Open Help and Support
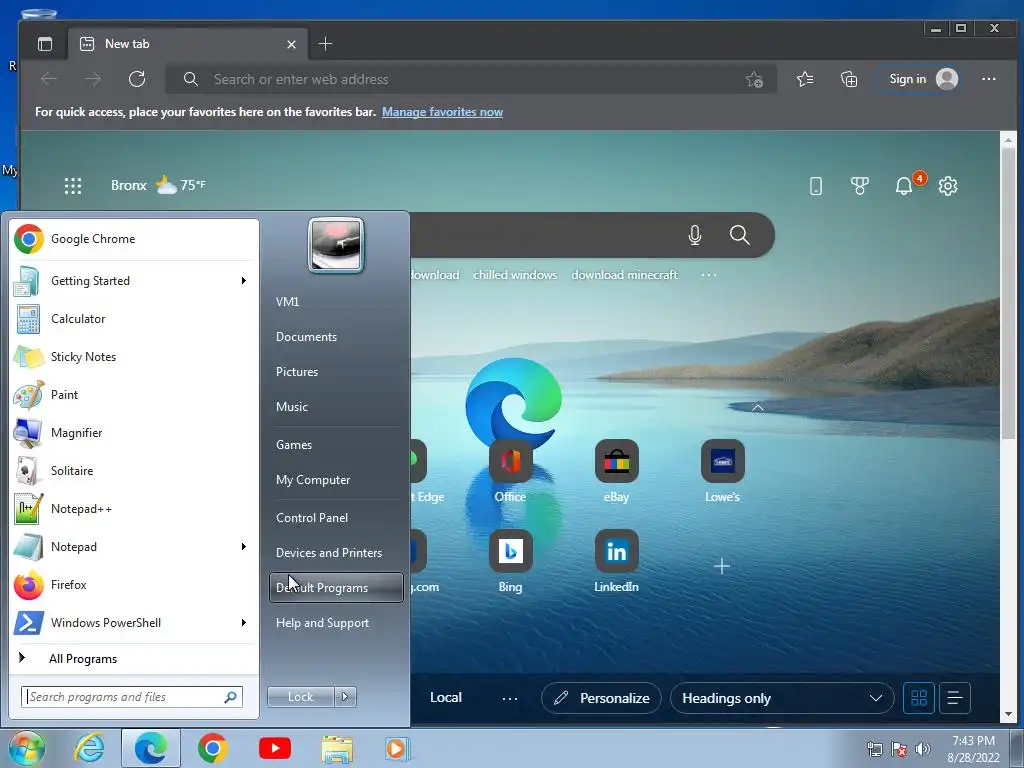Screen dimensions: 1024x768 pyautogui.click(x=336, y=623)
